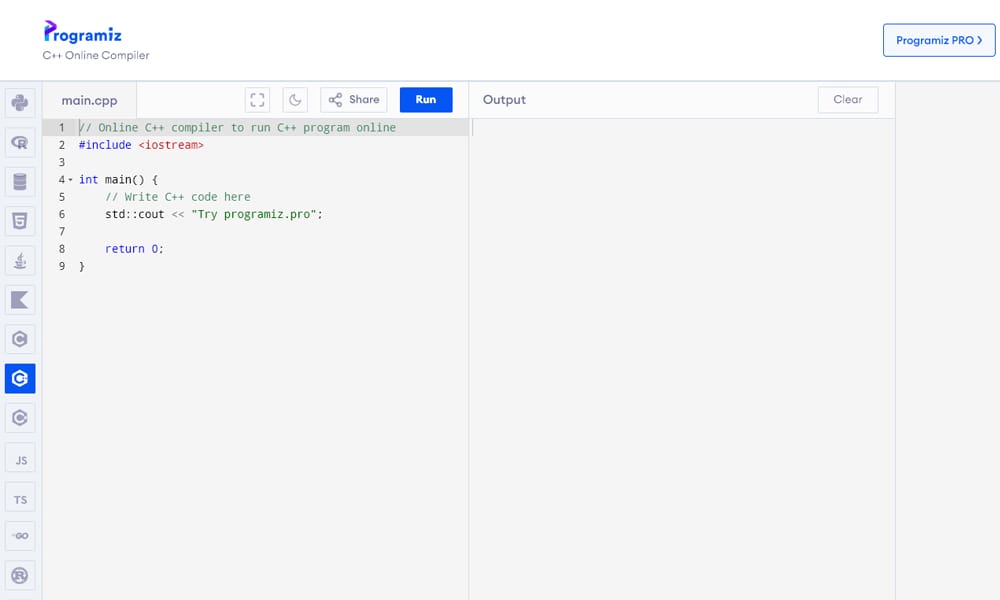Viewport: 1000px width, 600px height.
Task: Open the Go language compiler
Action: (20, 536)
